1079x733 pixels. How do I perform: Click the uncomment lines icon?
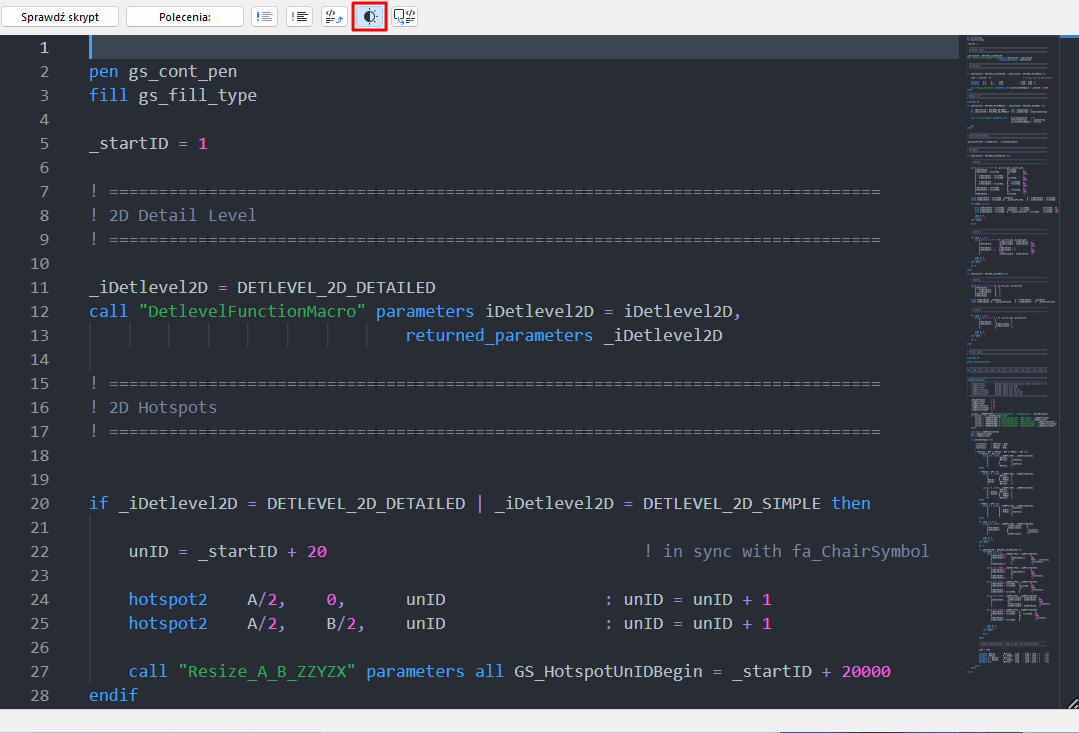coord(299,17)
